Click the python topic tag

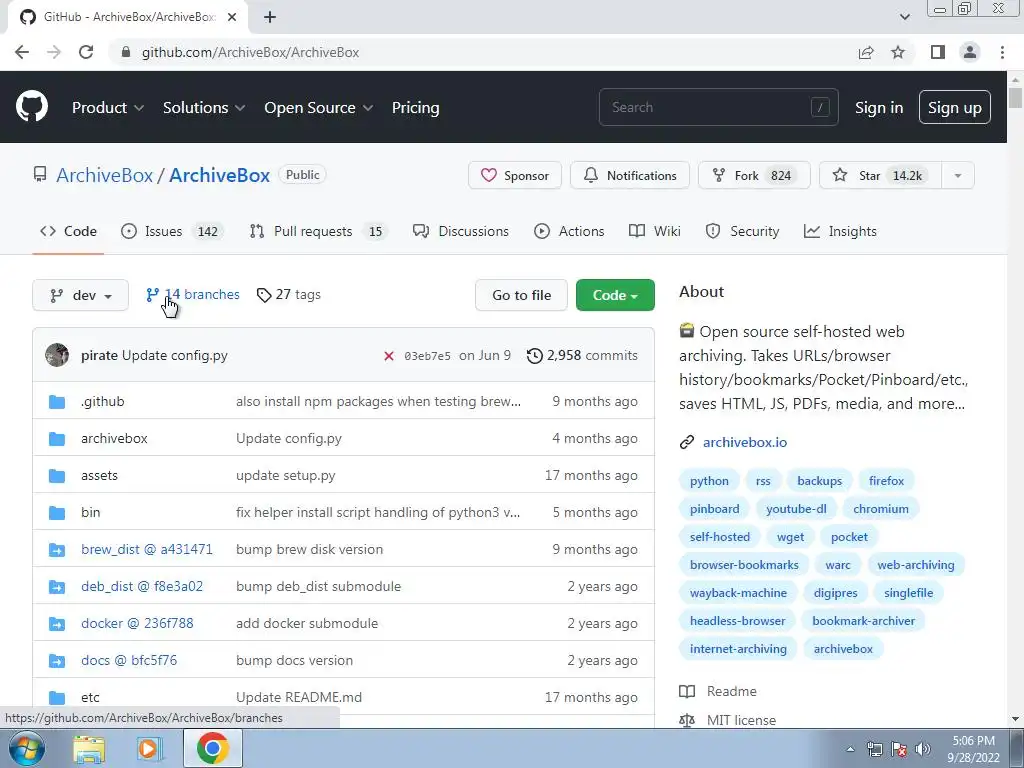[709, 481]
